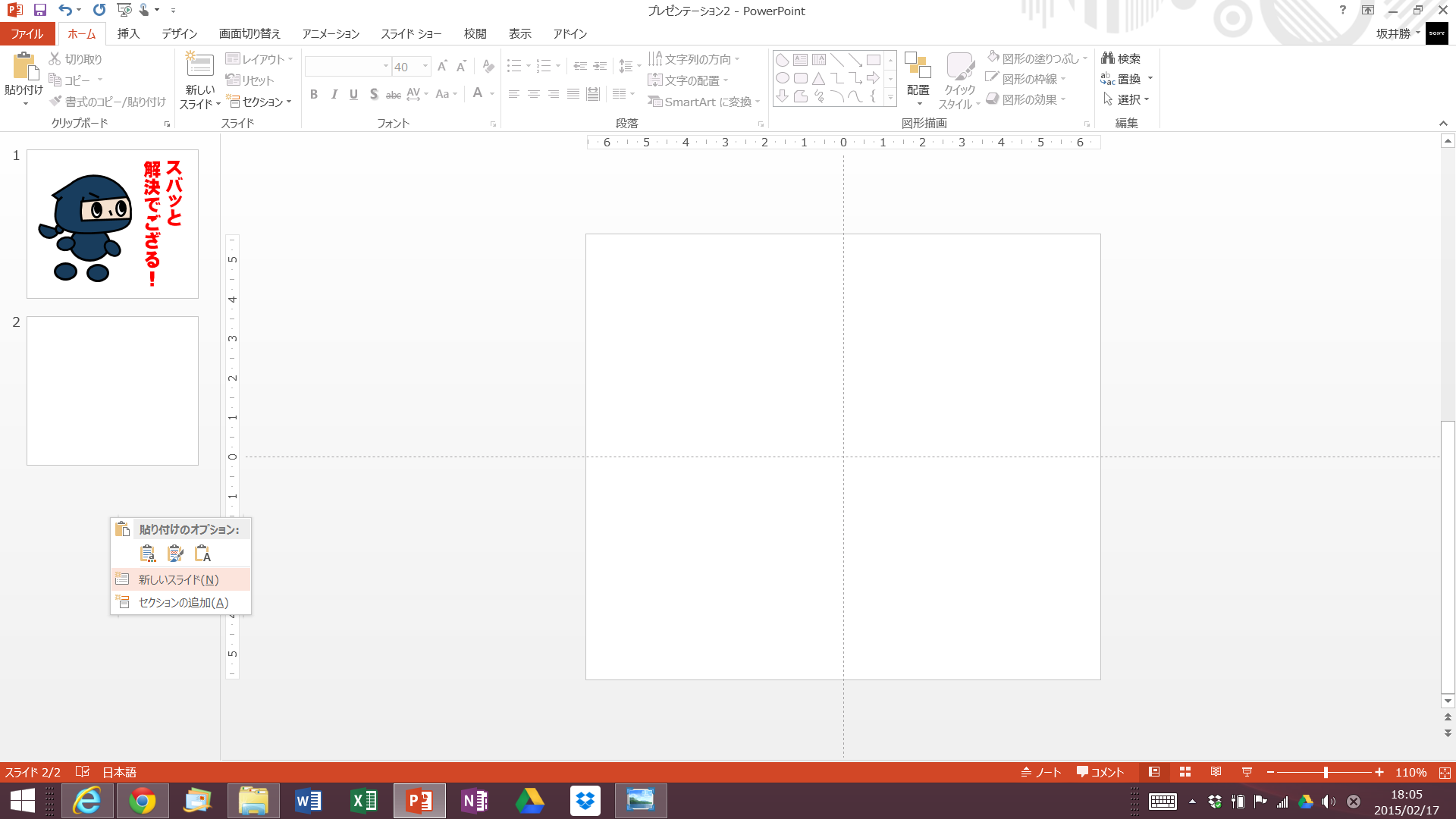Click the Arrange (配置) icon
This screenshot has width=1456, height=819.
coord(918,67)
